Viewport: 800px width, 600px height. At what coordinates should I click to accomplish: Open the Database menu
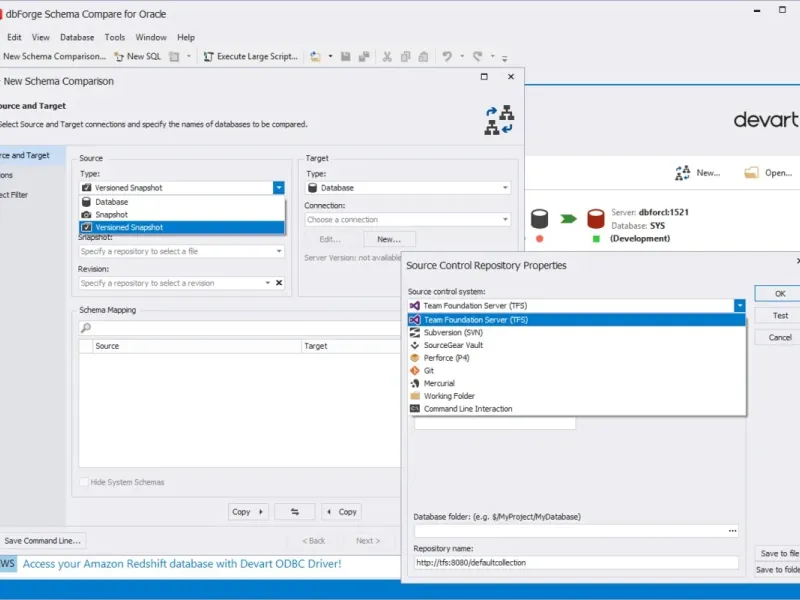pos(77,37)
